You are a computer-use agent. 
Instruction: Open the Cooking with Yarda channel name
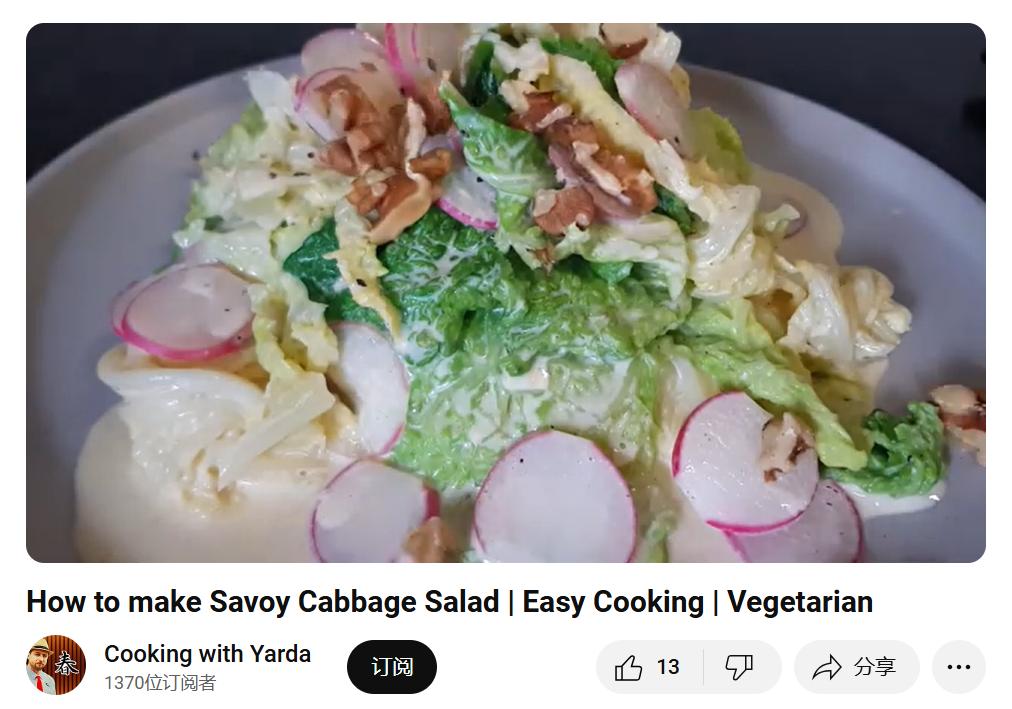(x=207, y=654)
